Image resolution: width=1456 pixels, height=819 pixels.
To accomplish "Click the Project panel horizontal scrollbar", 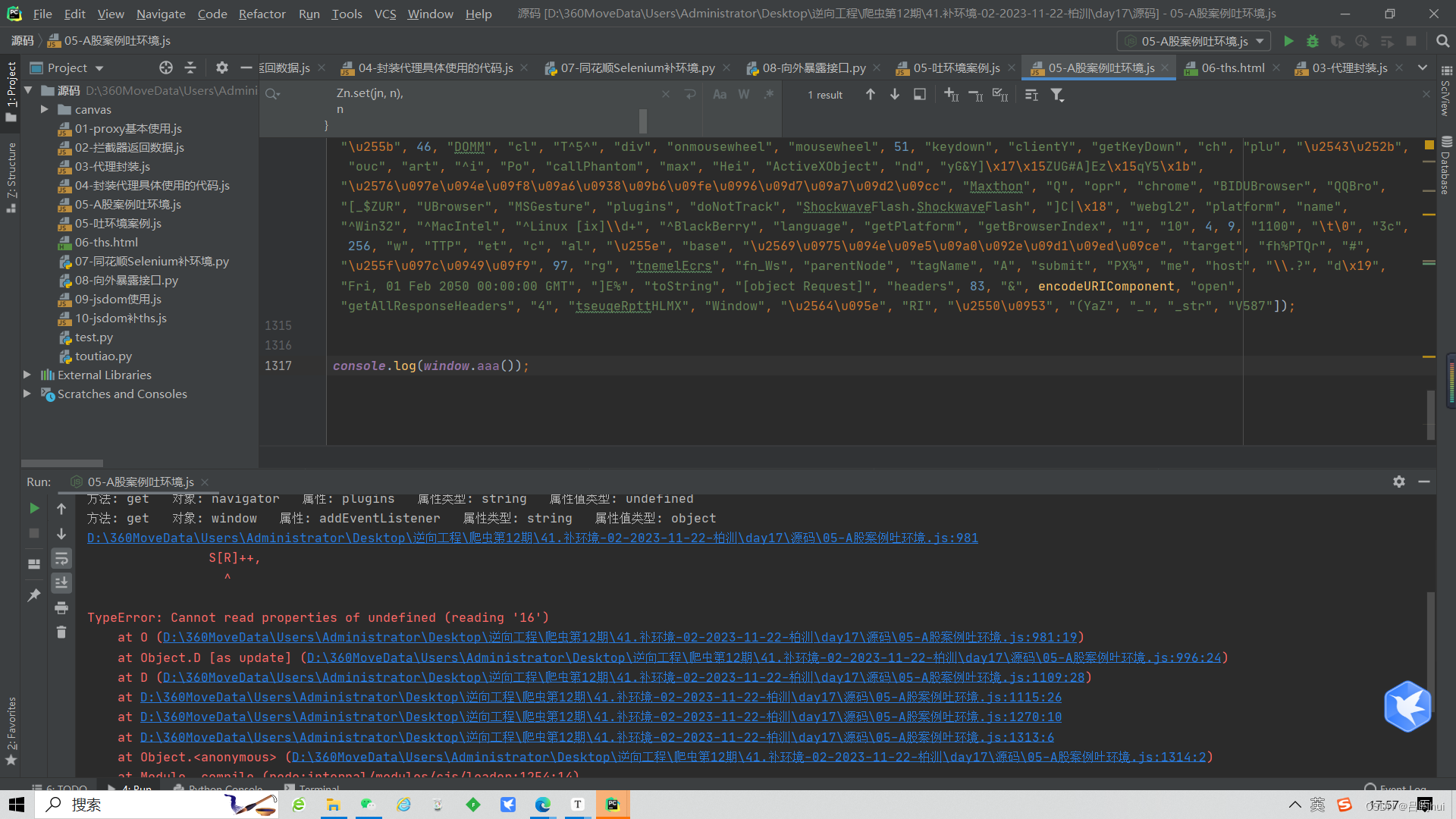I will tap(62, 463).
